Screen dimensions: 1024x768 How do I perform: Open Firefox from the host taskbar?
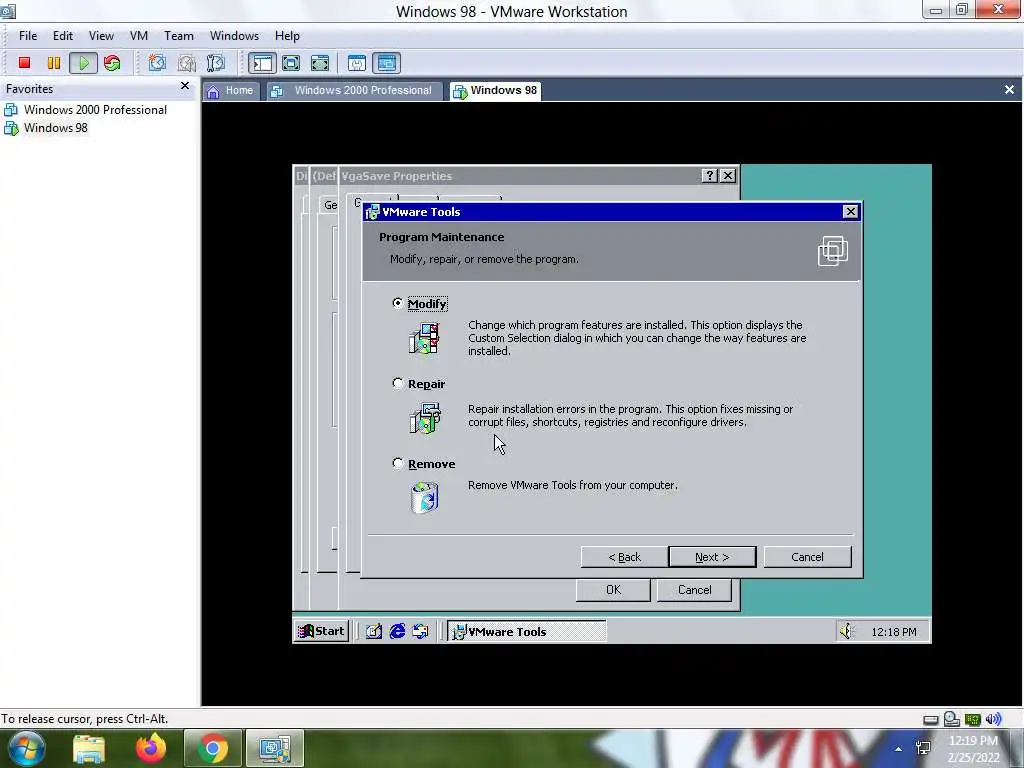click(x=151, y=748)
